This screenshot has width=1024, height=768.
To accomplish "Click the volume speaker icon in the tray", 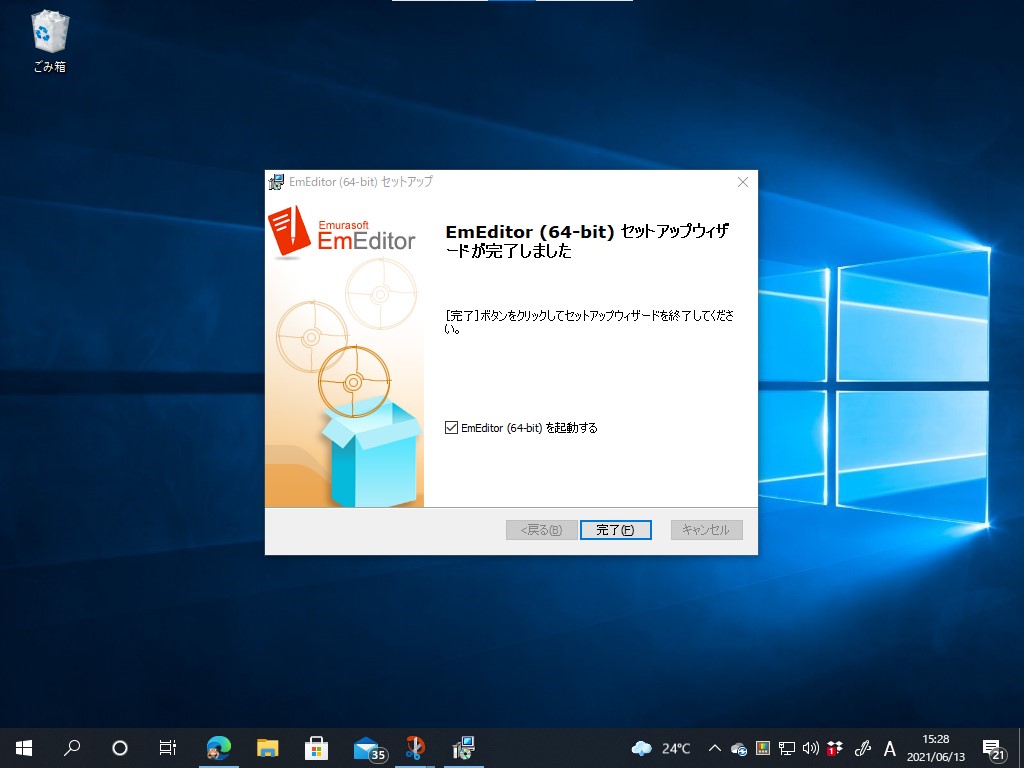I will click(x=810, y=747).
